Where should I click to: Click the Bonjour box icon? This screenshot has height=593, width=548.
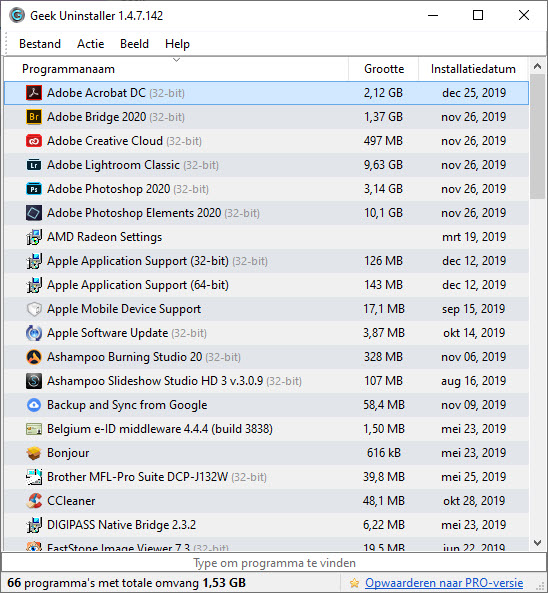point(34,453)
